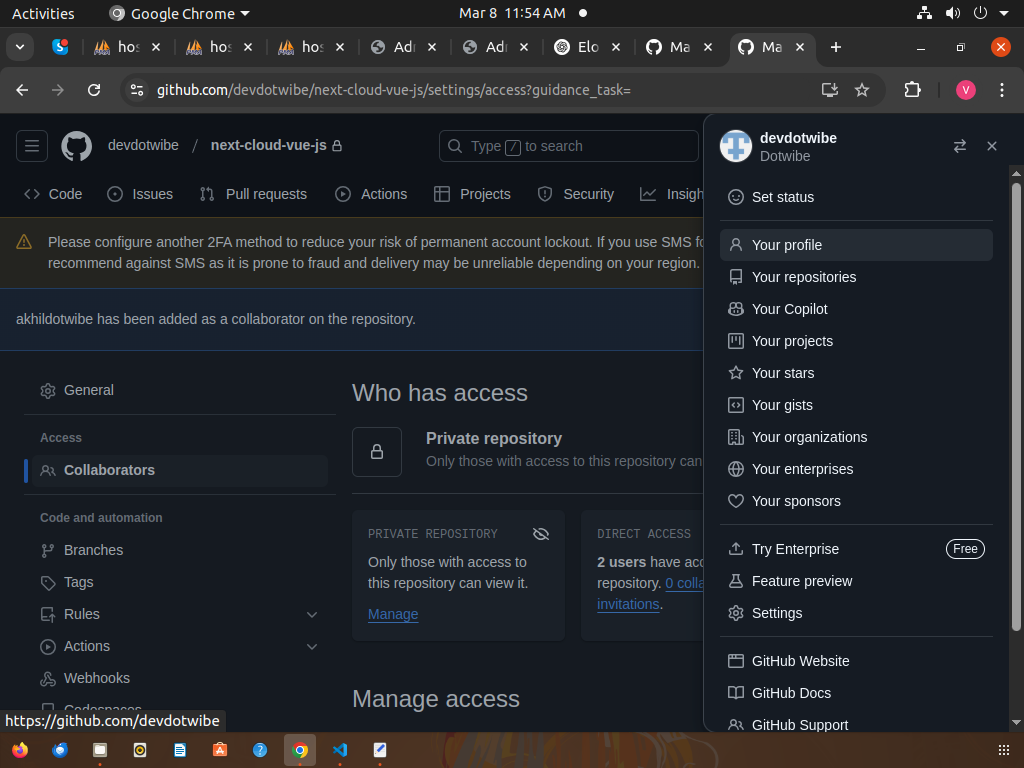
Task: Click the GitHub Octocat logo
Action: coord(77,146)
